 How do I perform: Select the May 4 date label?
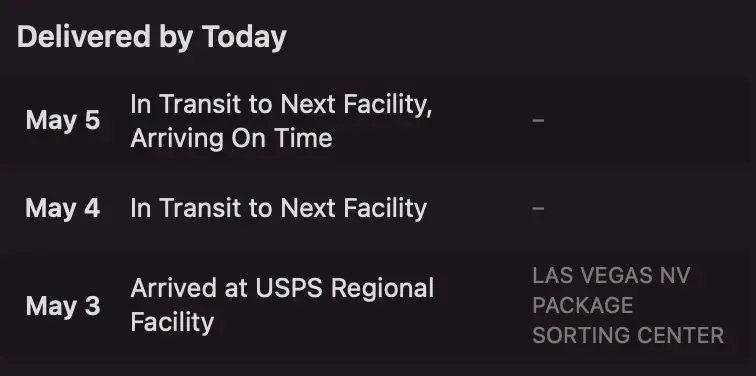click(63, 209)
